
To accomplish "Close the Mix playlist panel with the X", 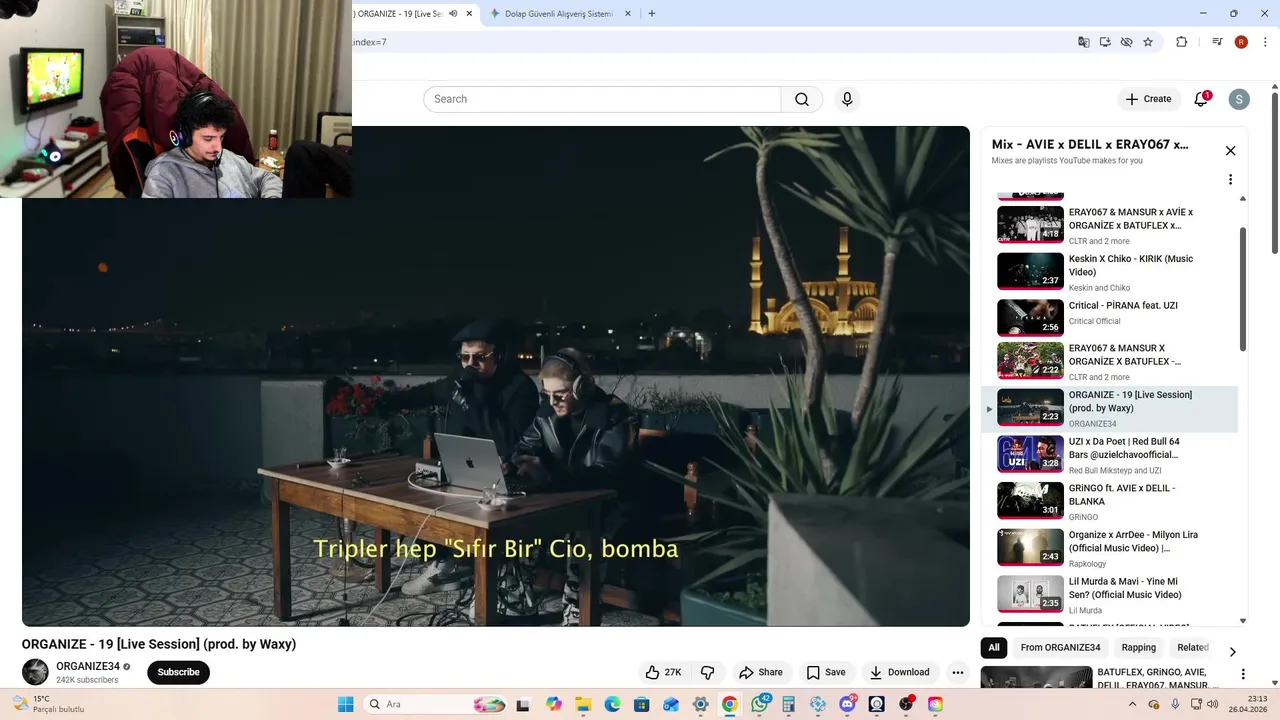I will [x=1230, y=151].
